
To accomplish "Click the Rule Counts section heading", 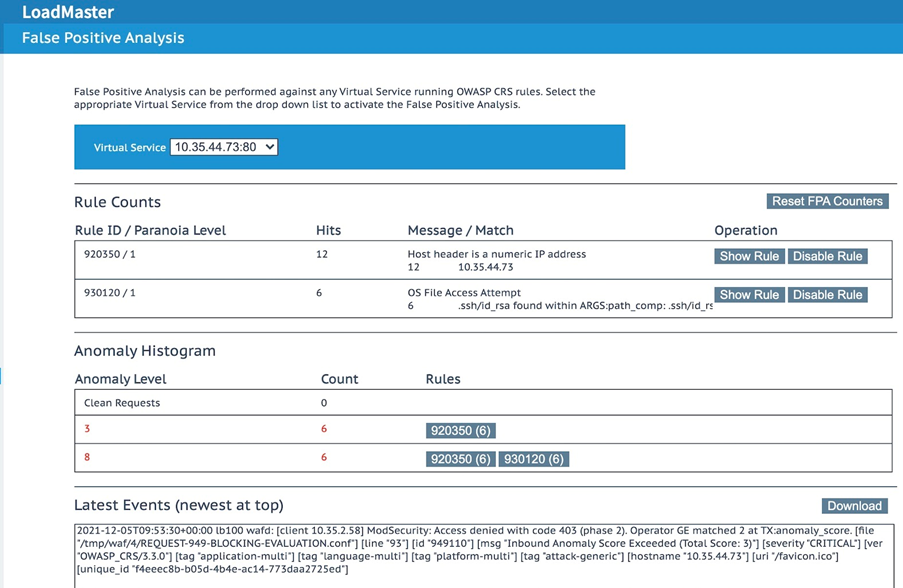I will coord(117,202).
